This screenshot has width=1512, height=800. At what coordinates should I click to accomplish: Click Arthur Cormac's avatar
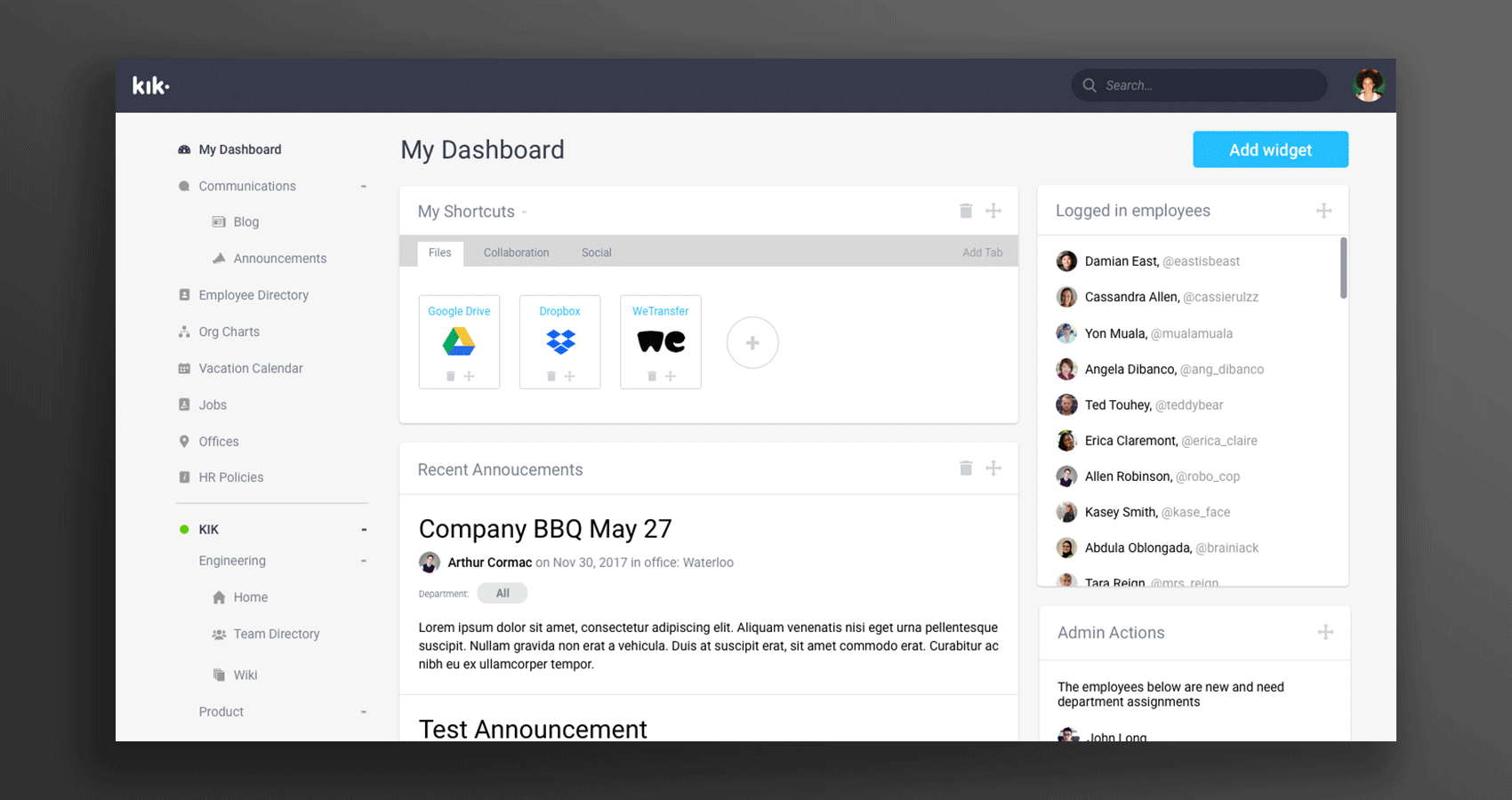tap(430, 563)
